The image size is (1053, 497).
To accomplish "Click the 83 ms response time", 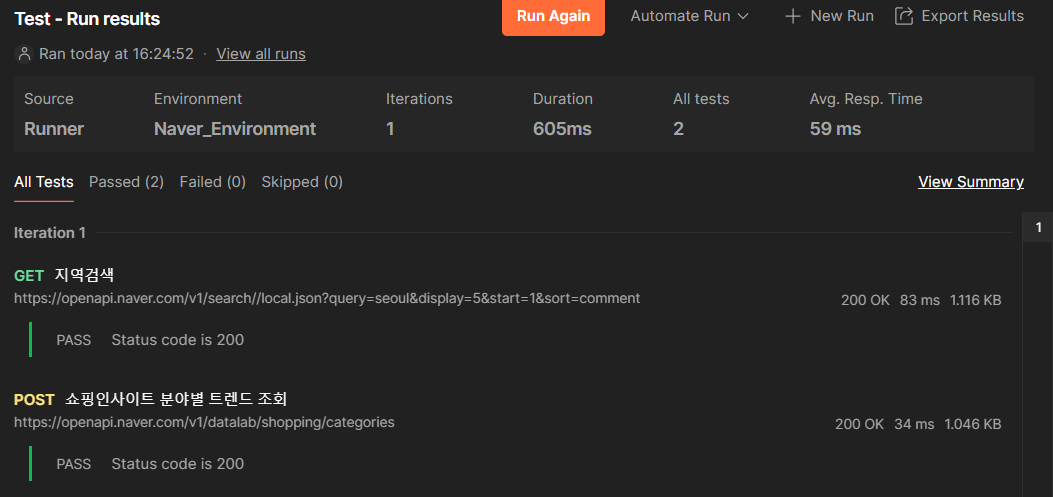I will (x=919, y=300).
